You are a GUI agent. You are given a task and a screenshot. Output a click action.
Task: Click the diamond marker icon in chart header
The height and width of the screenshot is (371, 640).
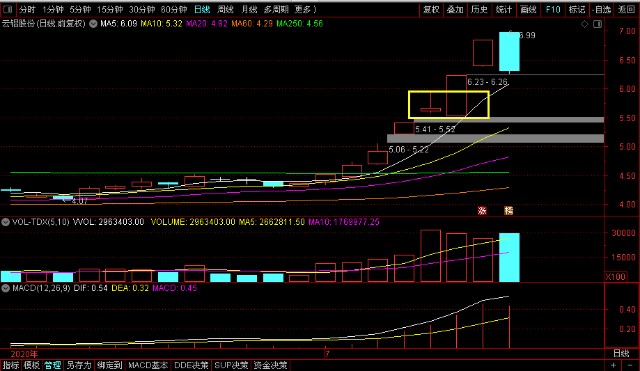[584, 24]
